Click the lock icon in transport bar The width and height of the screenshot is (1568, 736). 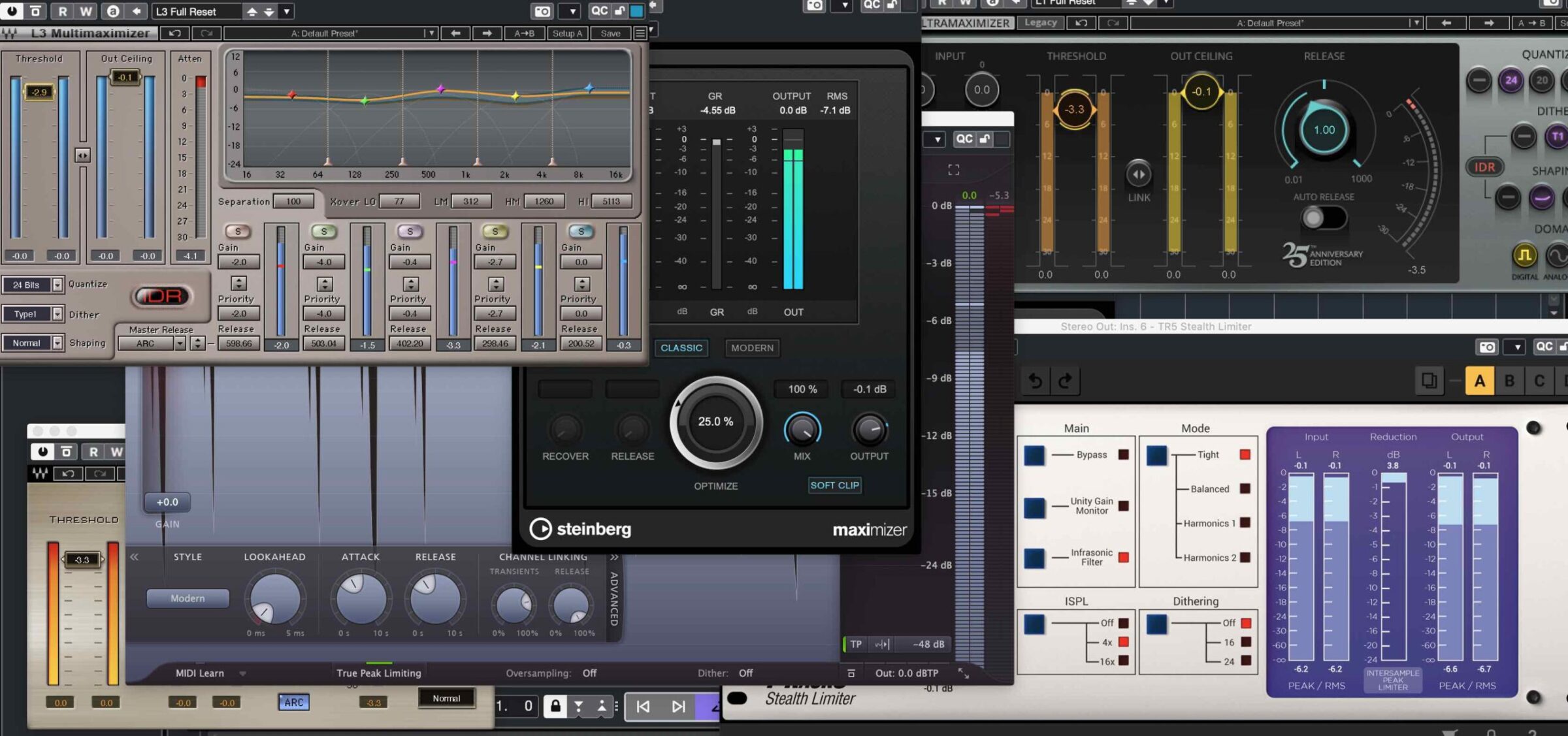coord(555,706)
